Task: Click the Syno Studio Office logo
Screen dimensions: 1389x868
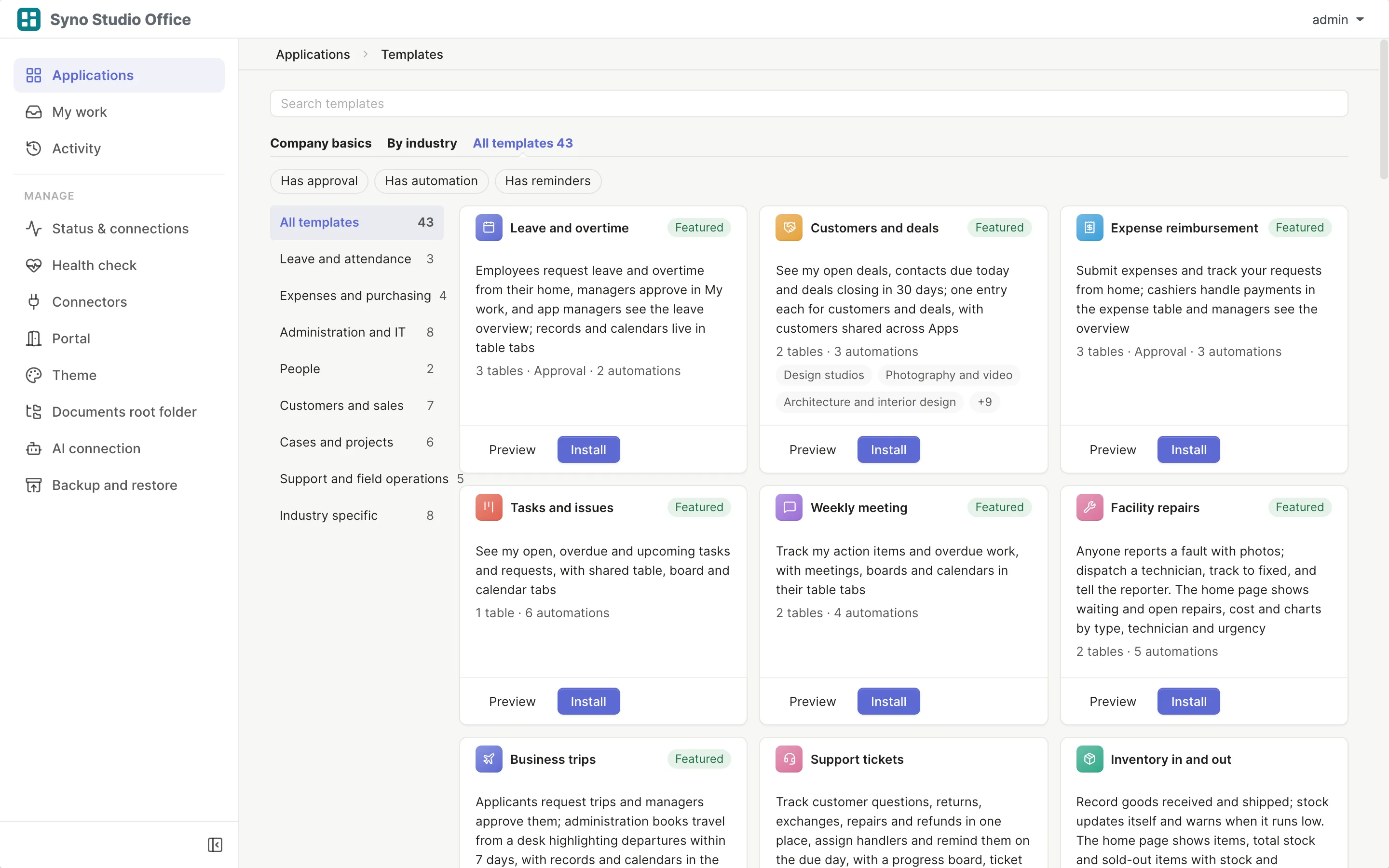Action: 29,19
